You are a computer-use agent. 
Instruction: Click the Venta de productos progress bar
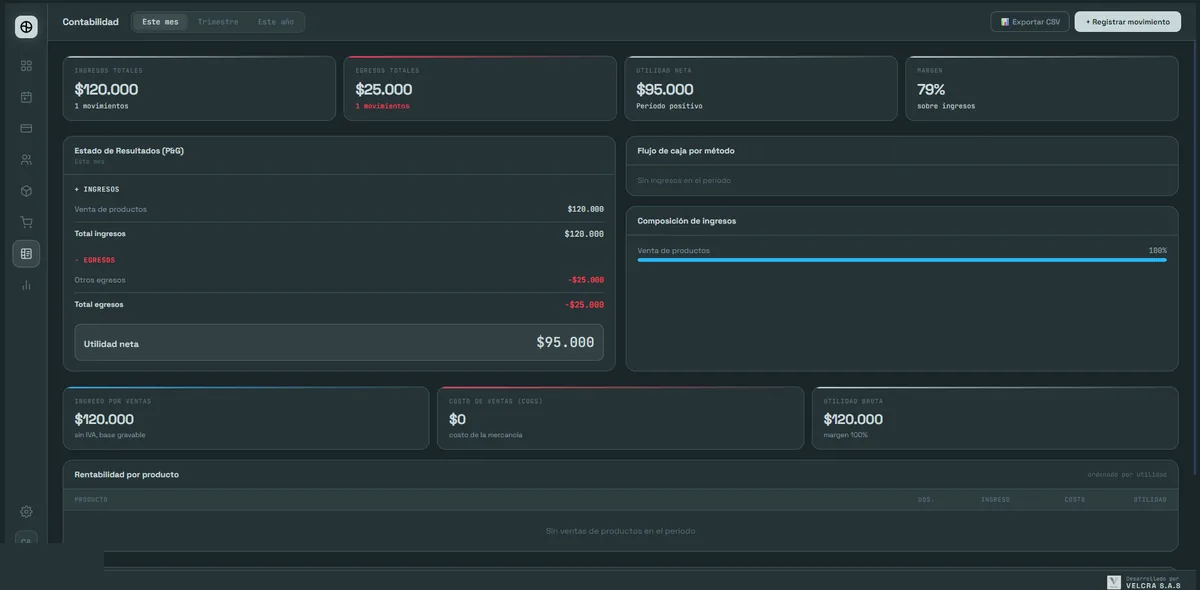(x=902, y=260)
